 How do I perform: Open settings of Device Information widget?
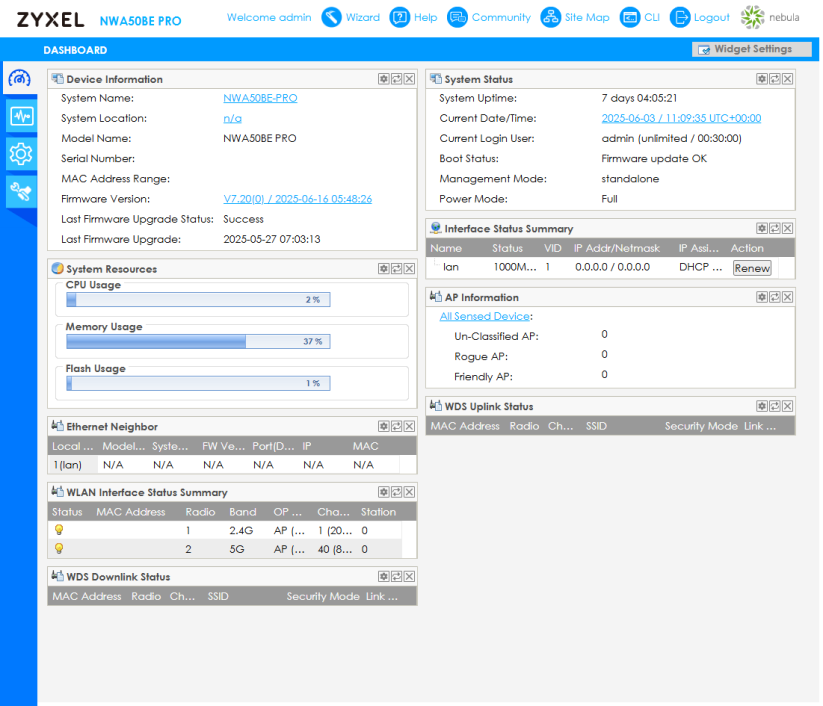[x=384, y=79]
